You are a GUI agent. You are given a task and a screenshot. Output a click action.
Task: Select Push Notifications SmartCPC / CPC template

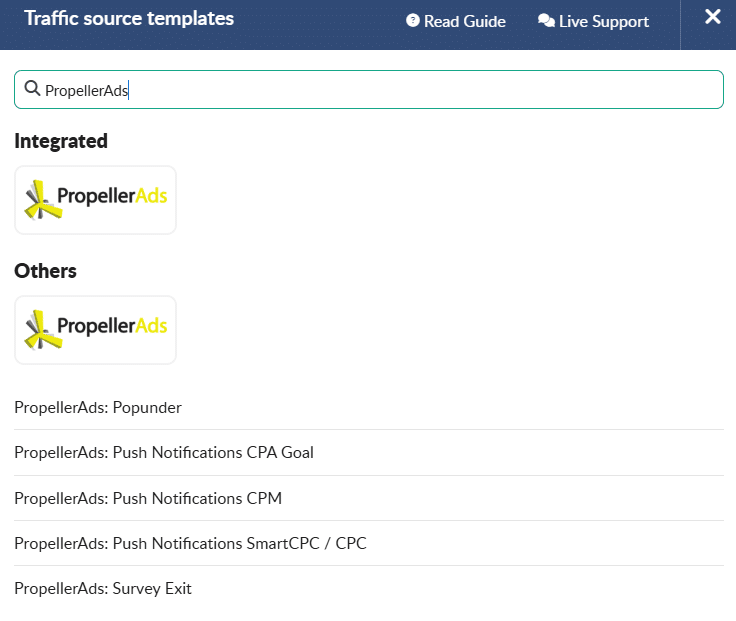[190, 543]
